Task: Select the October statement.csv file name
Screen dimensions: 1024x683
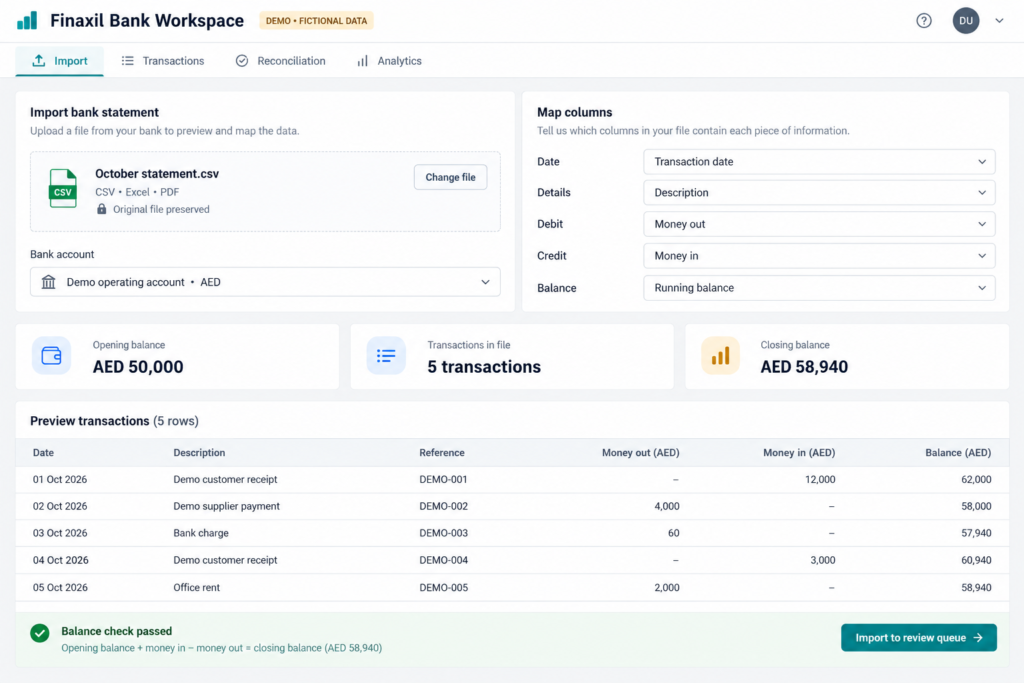Action: click(157, 174)
